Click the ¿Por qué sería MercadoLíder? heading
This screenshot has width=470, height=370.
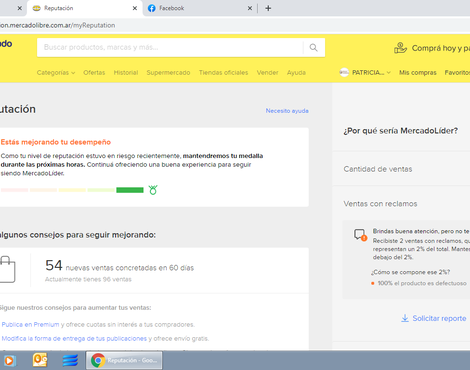(x=401, y=131)
